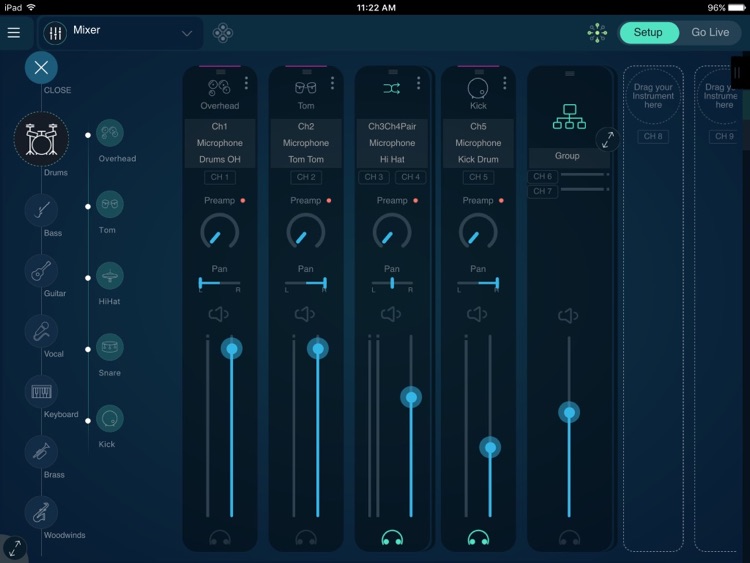The image size is (750, 563).
Task: Select the CH 5 input tag
Action: (x=478, y=177)
